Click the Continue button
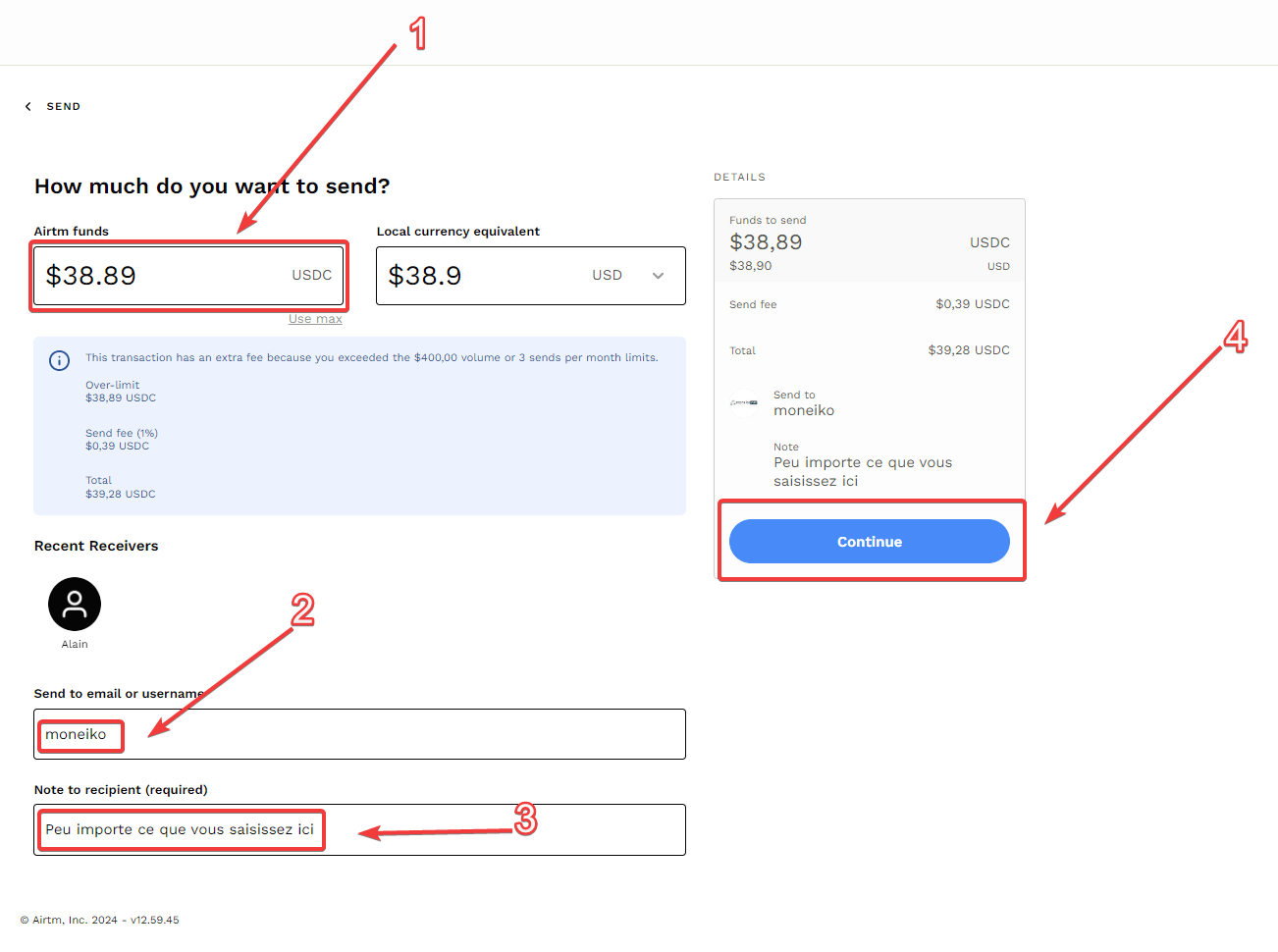 click(x=869, y=541)
